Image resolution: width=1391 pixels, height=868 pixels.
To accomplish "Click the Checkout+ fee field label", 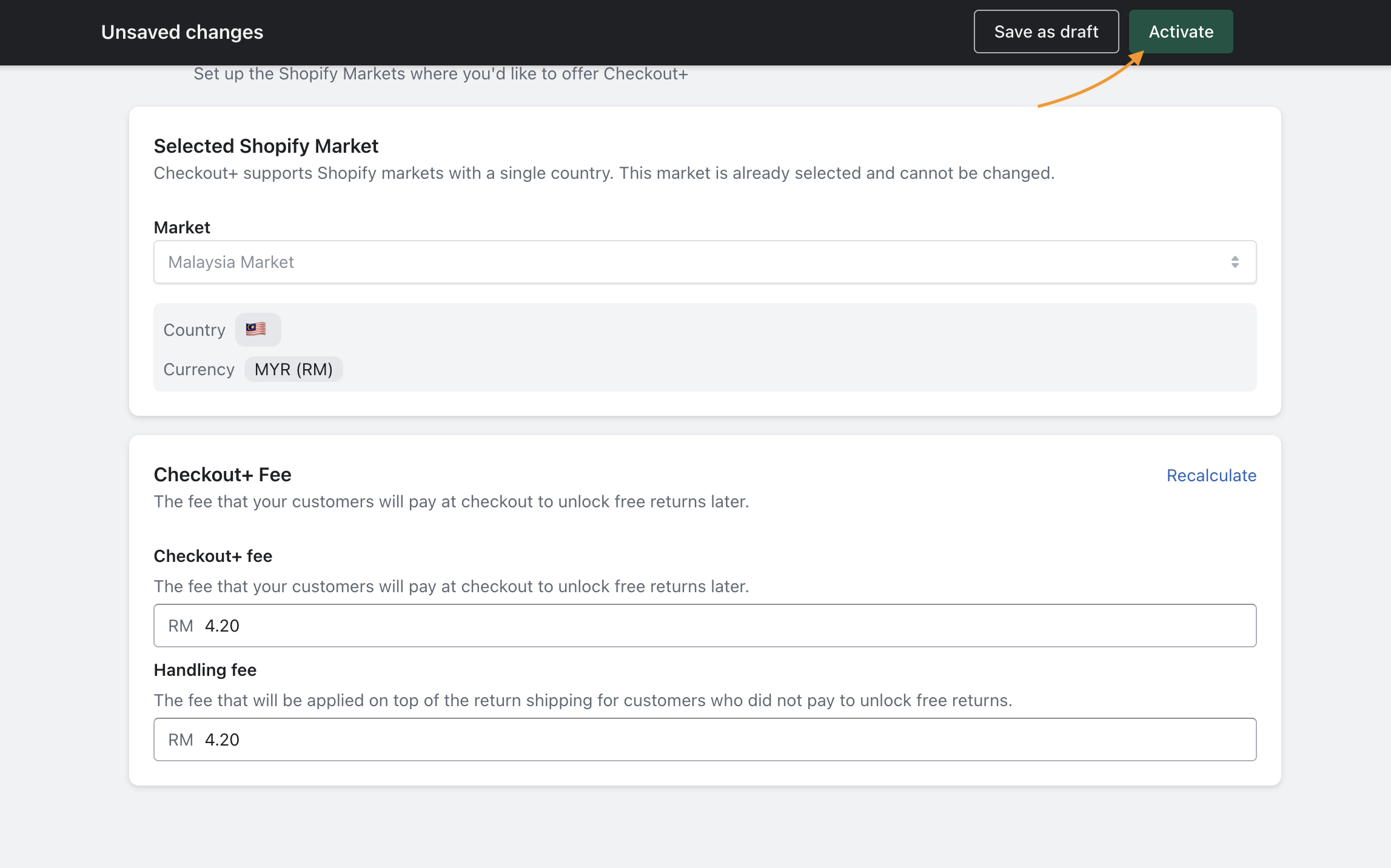I will tap(213, 556).
